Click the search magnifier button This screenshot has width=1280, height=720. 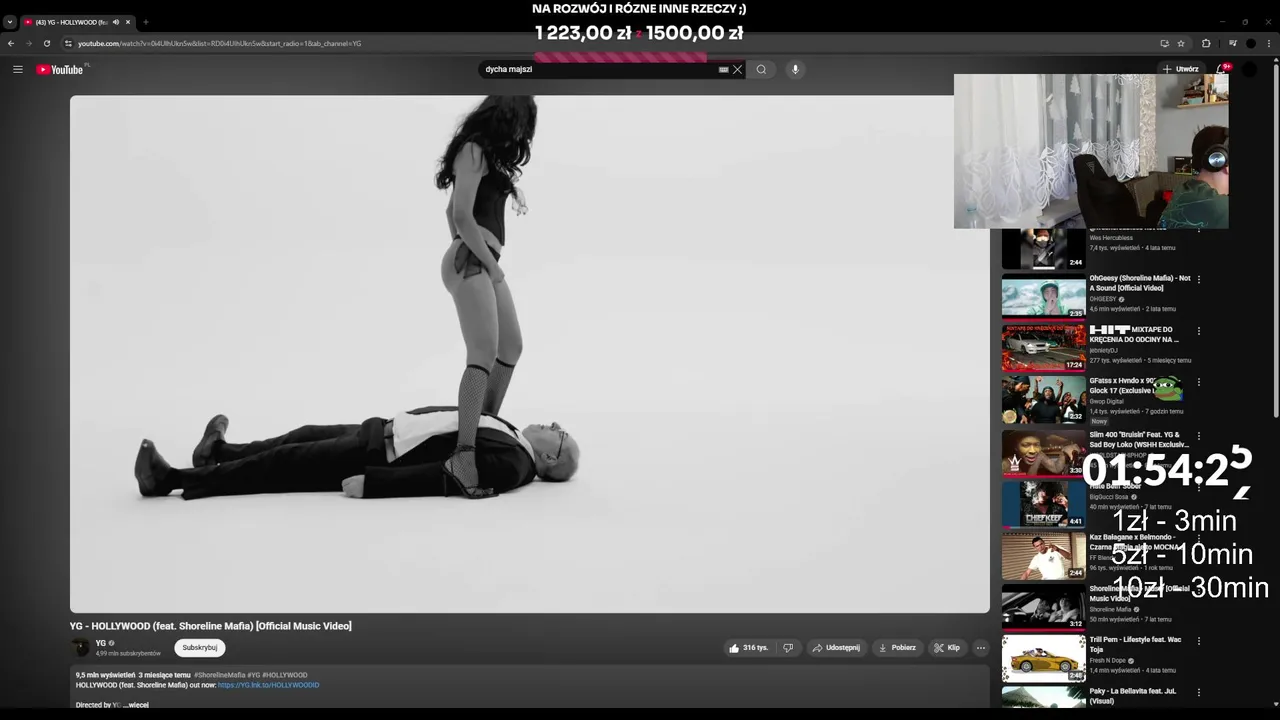tap(761, 69)
